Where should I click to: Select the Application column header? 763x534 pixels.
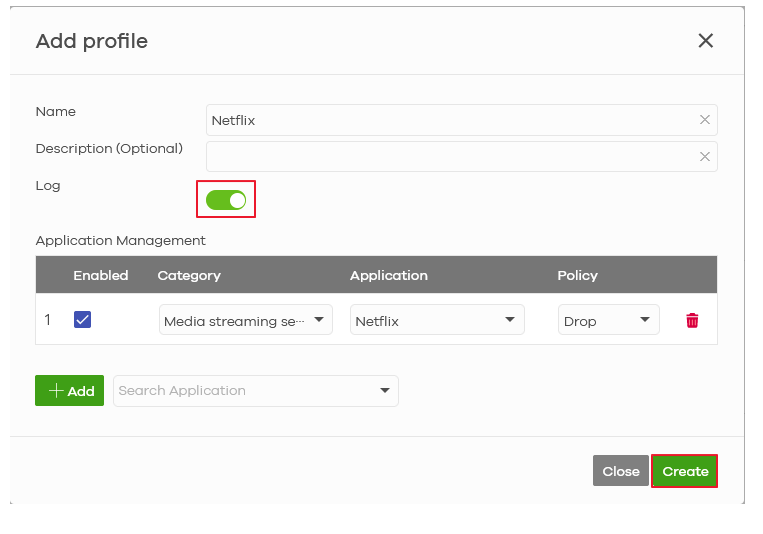(388, 275)
